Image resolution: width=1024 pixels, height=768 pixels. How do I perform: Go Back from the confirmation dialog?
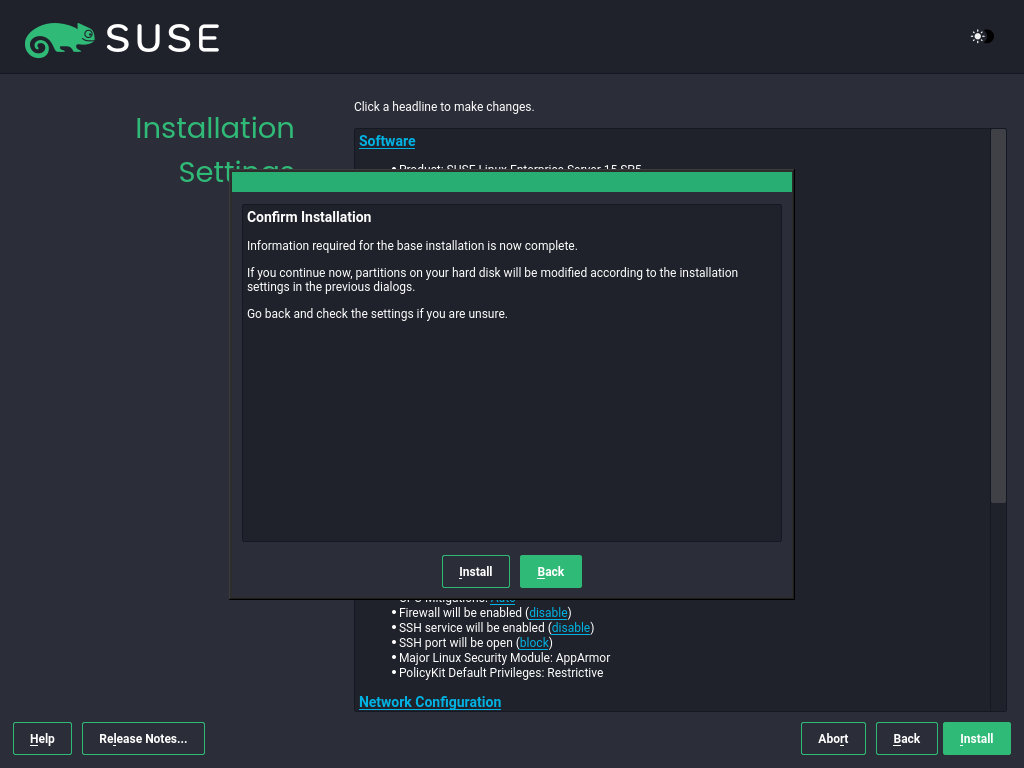pos(550,571)
